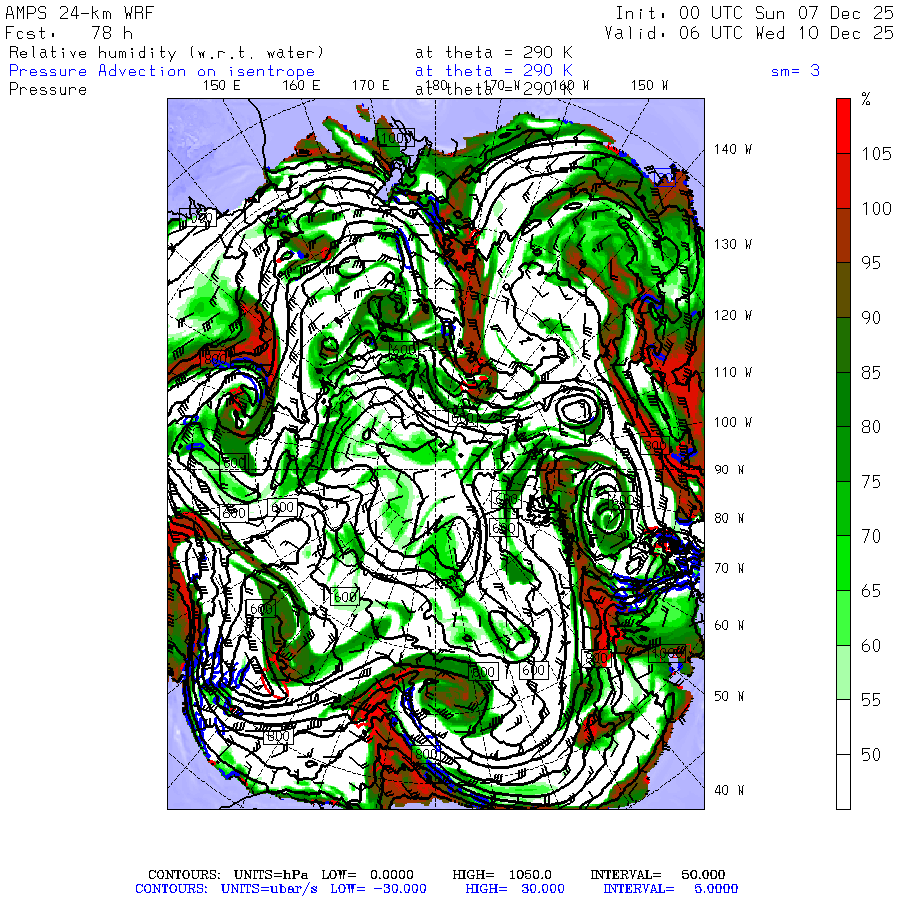Click the "100 W" longitude label
900x900 pixels.
tap(733, 422)
